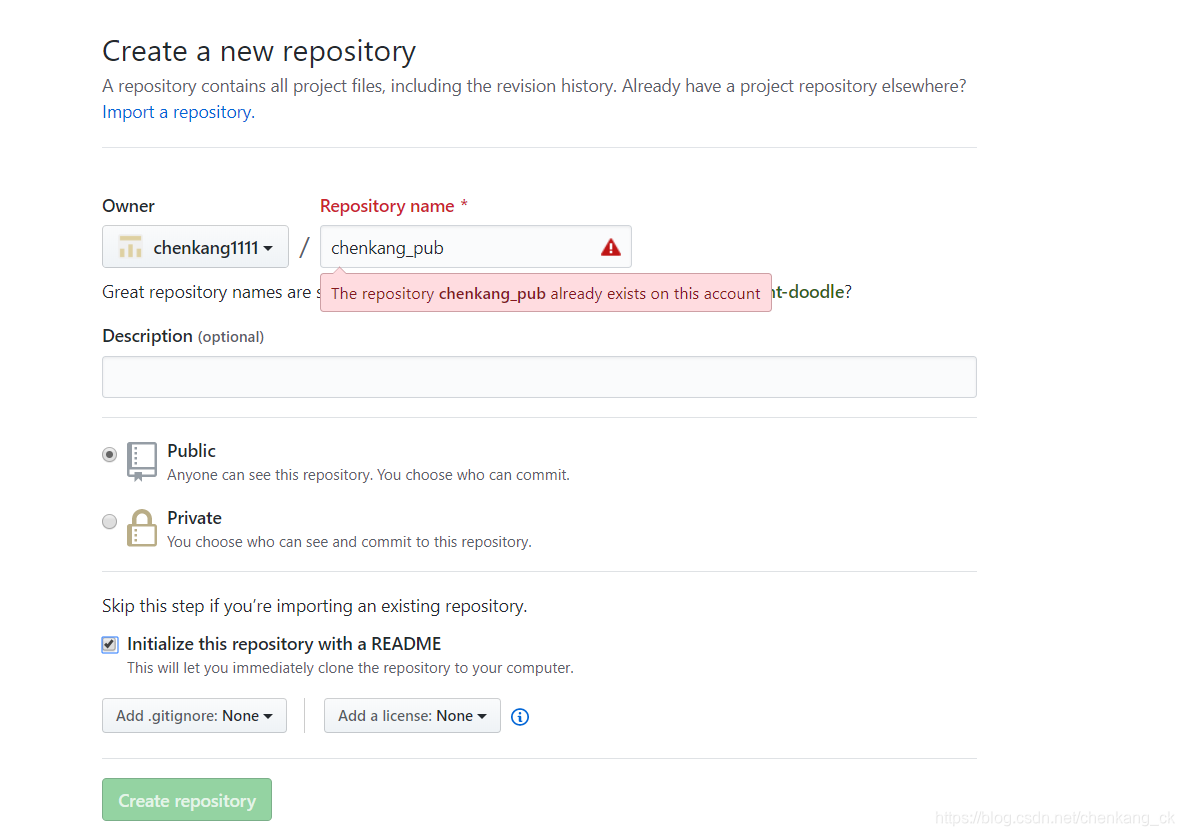Expand the Add a license: None dropdown

point(412,715)
